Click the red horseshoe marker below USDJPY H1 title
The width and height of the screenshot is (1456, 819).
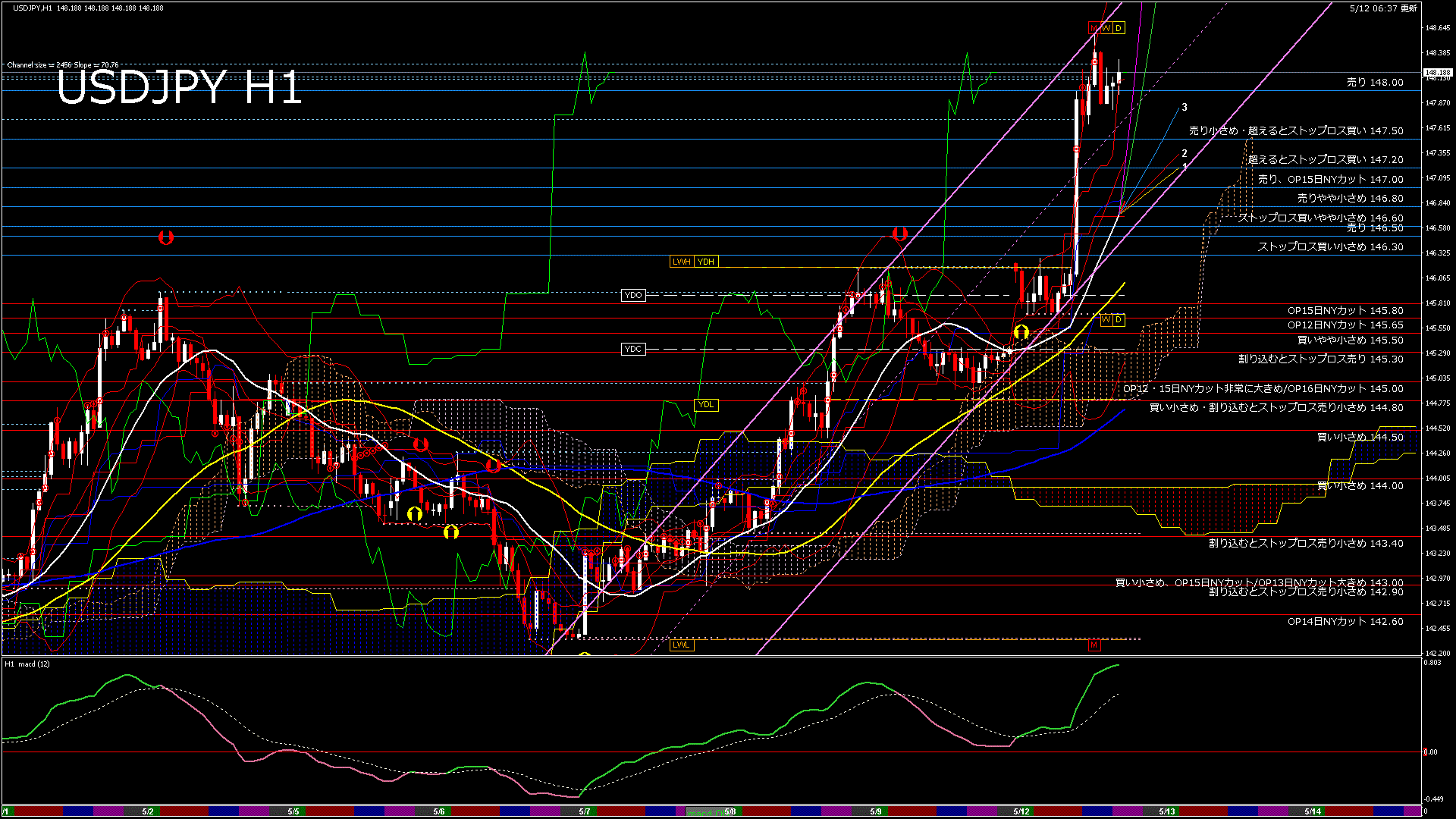(166, 237)
